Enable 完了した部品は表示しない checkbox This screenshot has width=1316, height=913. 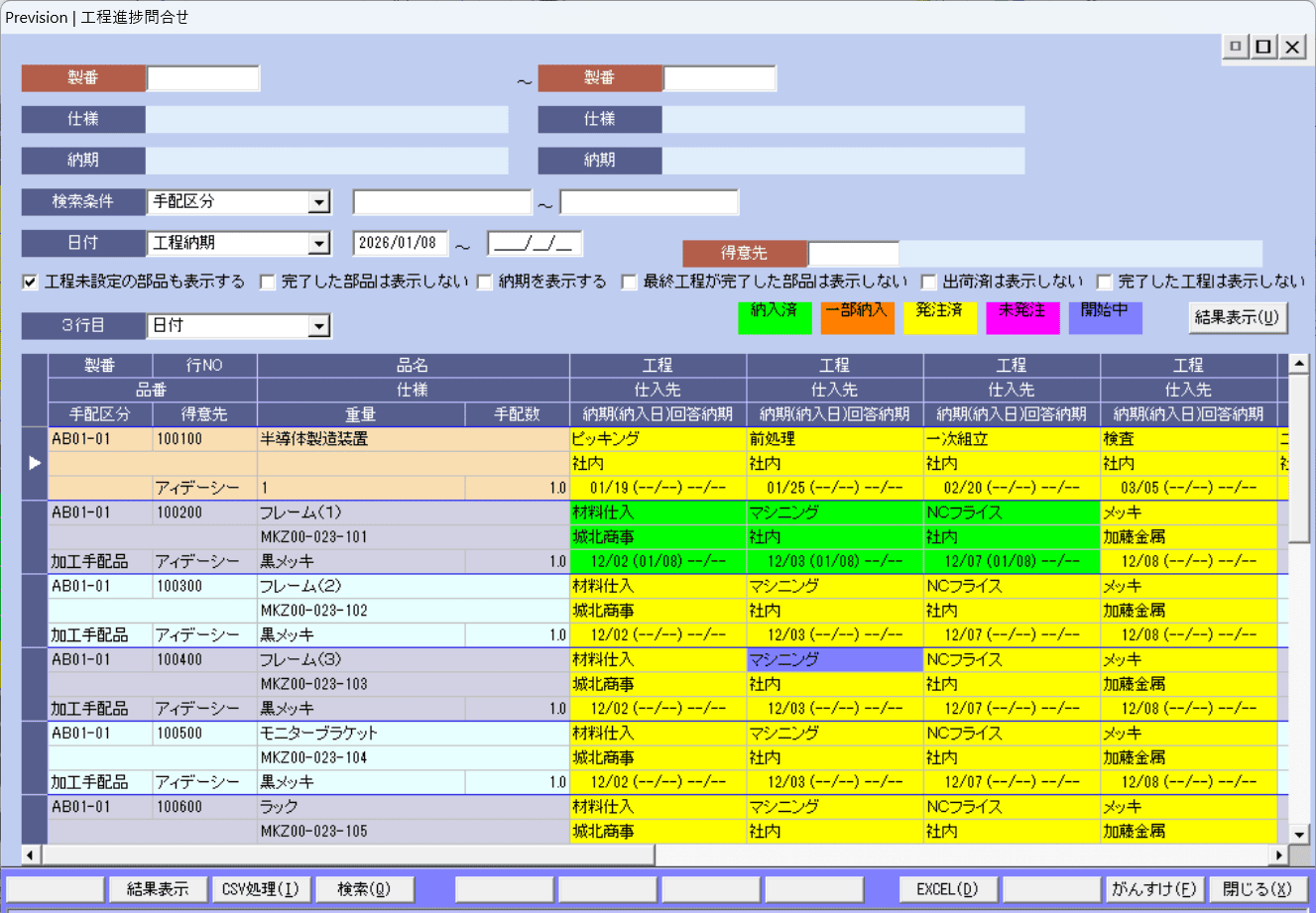(x=267, y=283)
